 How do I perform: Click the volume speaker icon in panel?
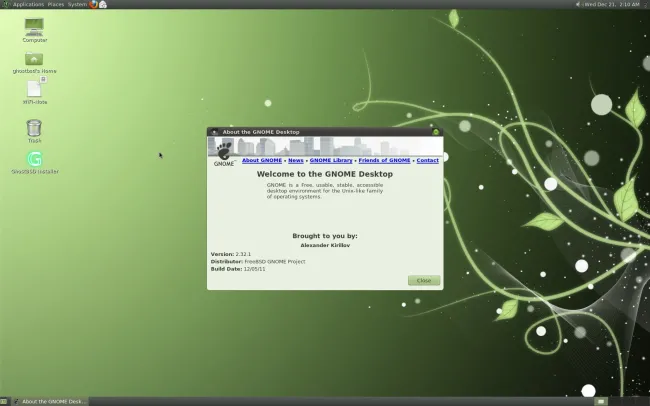576,4
